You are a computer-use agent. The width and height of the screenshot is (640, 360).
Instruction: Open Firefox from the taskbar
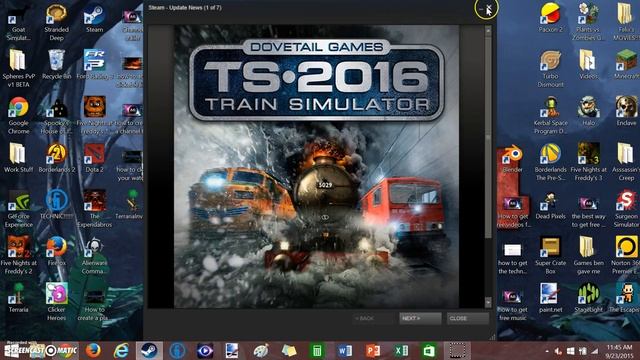click(x=93, y=351)
